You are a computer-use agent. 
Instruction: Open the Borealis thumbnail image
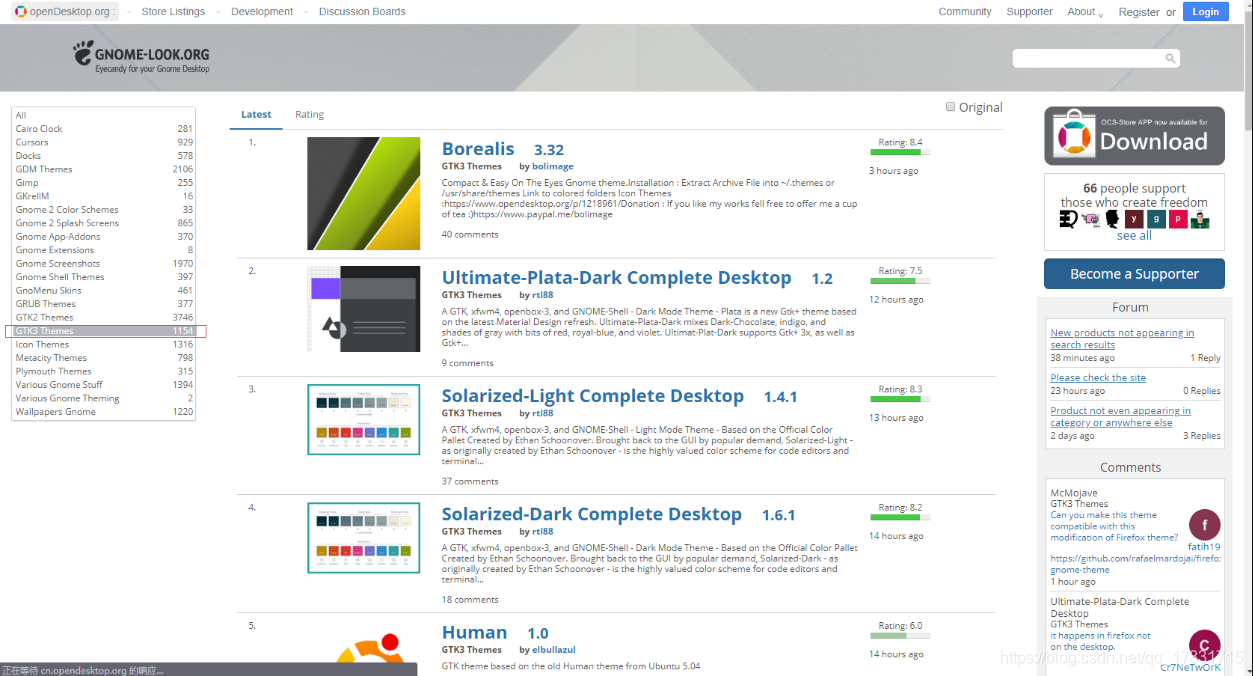pyautogui.click(x=364, y=194)
